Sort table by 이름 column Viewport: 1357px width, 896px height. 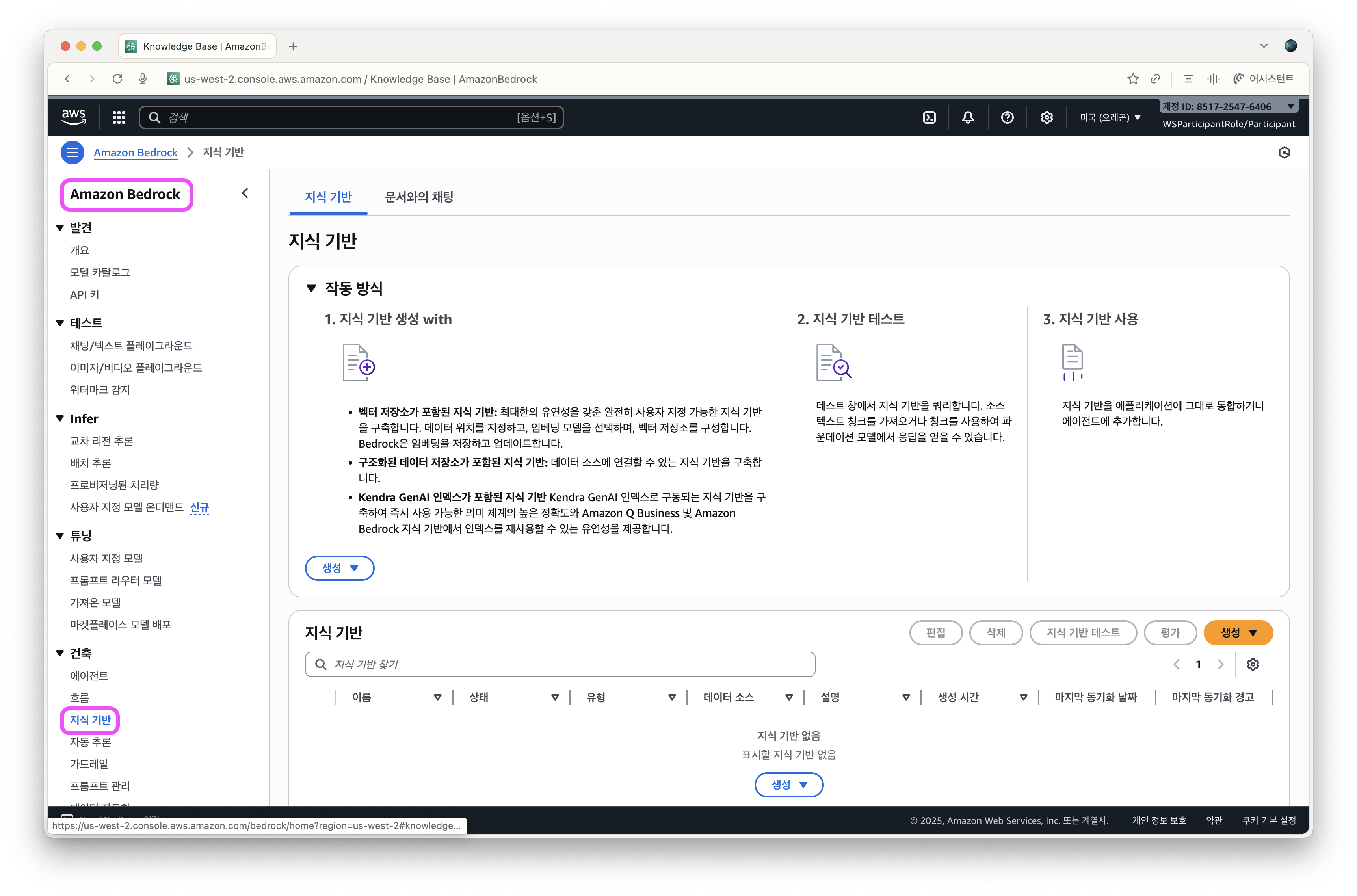point(438,697)
